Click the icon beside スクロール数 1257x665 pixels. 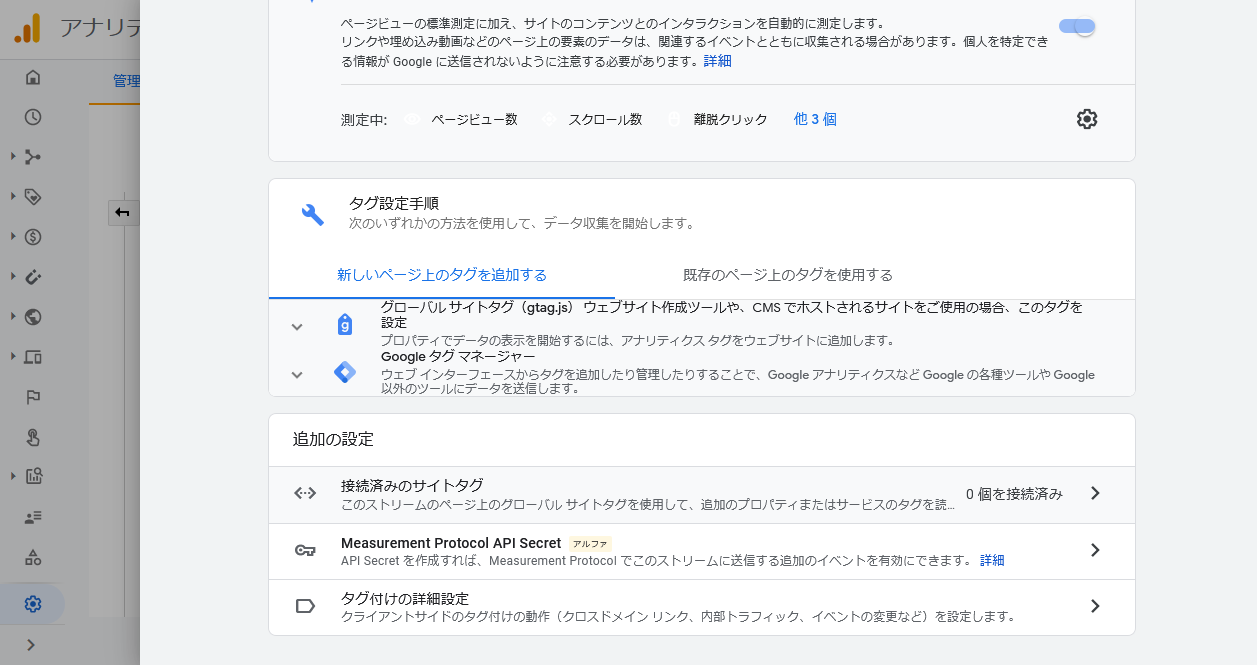[x=548, y=119]
